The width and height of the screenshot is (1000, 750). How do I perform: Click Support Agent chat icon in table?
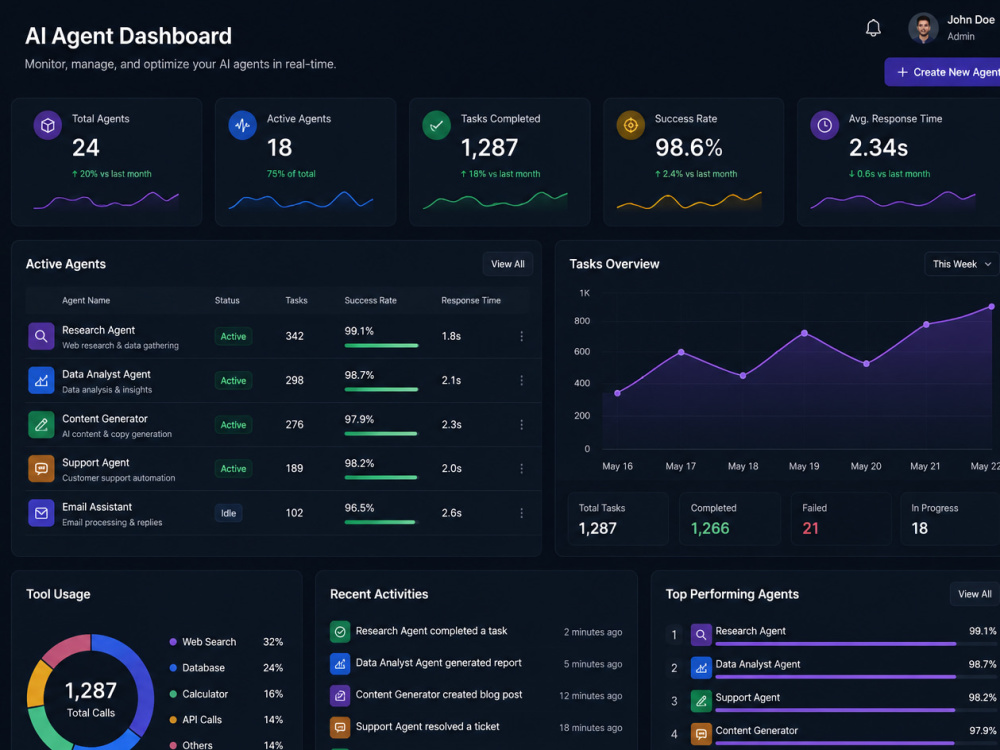pyautogui.click(x=41, y=469)
